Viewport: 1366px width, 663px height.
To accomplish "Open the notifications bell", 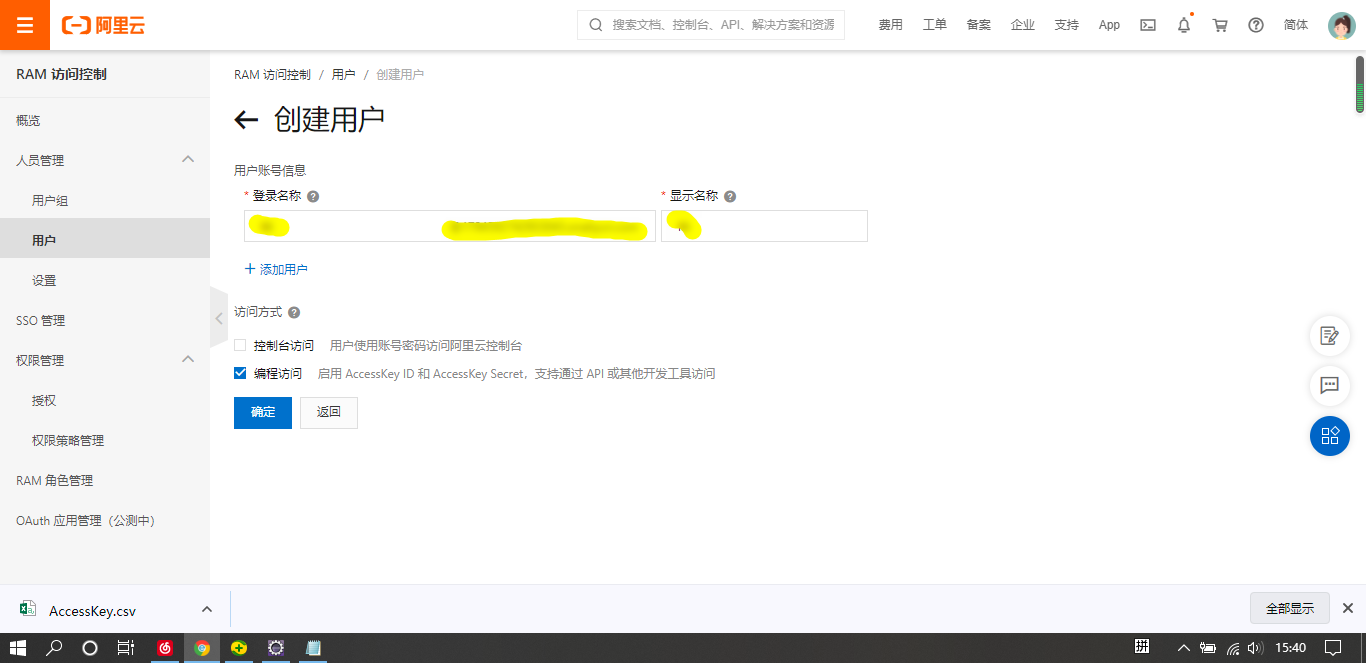I will click(1184, 25).
